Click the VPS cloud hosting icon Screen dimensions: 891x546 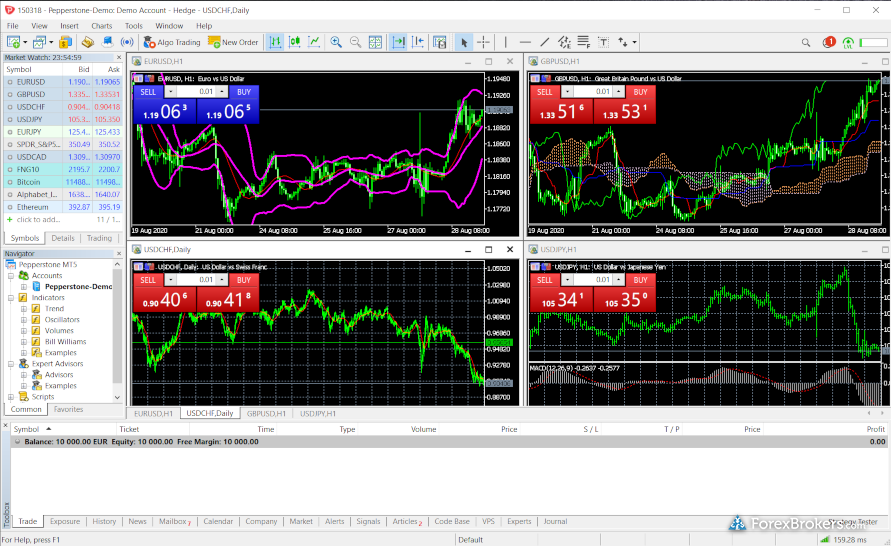(x=107, y=42)
